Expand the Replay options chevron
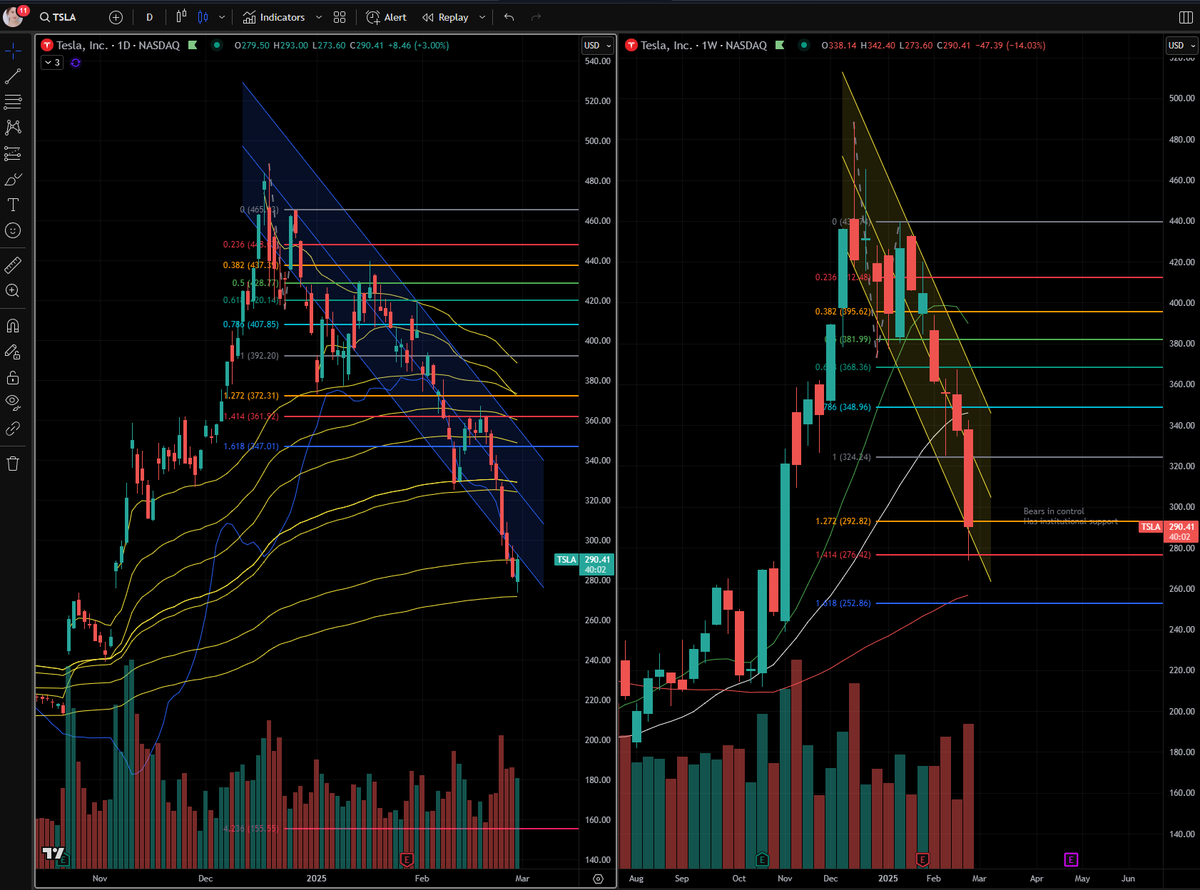 coord(481,18)
